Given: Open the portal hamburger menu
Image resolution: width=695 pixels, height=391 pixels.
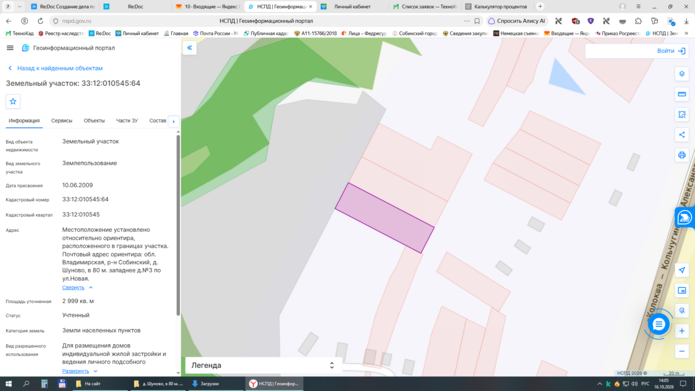Looking at the screenshot, I should click(x=10, y=48).
